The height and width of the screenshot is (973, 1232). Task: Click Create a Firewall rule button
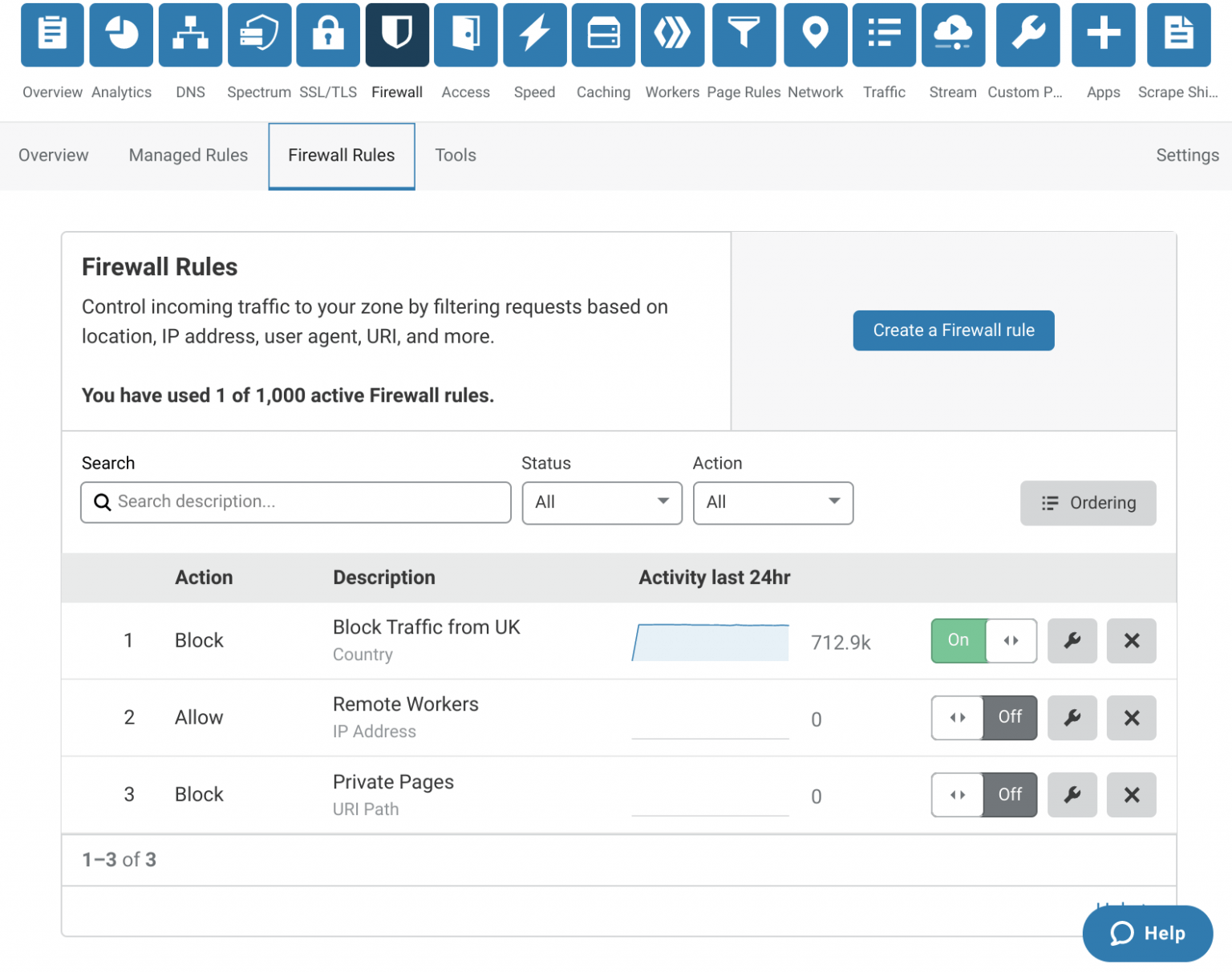pos(953,330)
